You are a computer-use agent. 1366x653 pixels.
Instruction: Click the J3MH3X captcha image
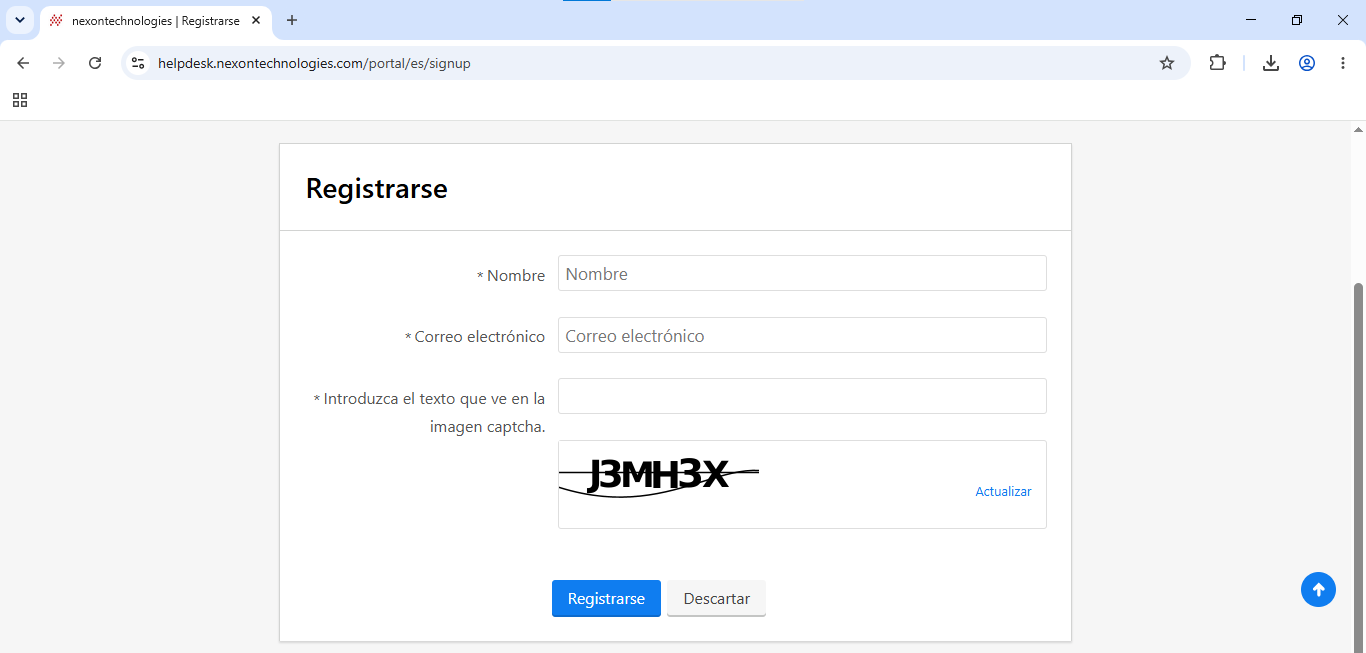coord(659,476)
